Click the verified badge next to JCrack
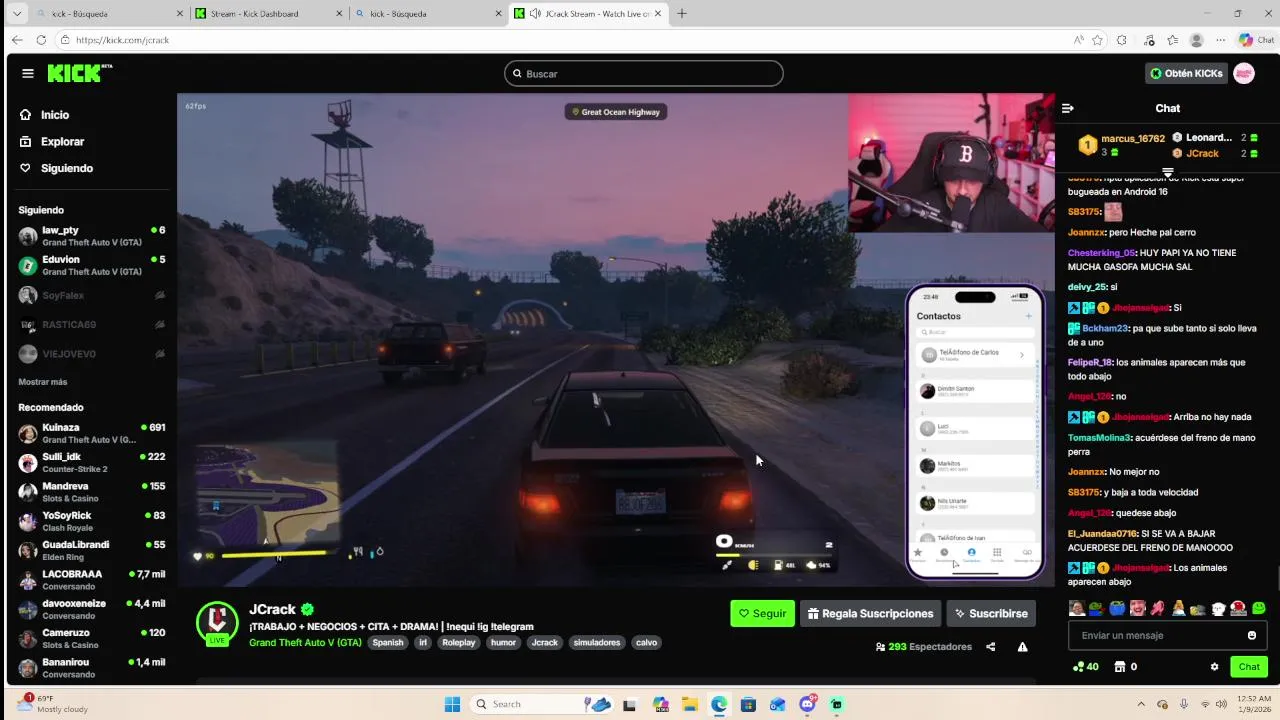Image resolution: width=1280 pixels, height=720 pixels. point(308,609)
